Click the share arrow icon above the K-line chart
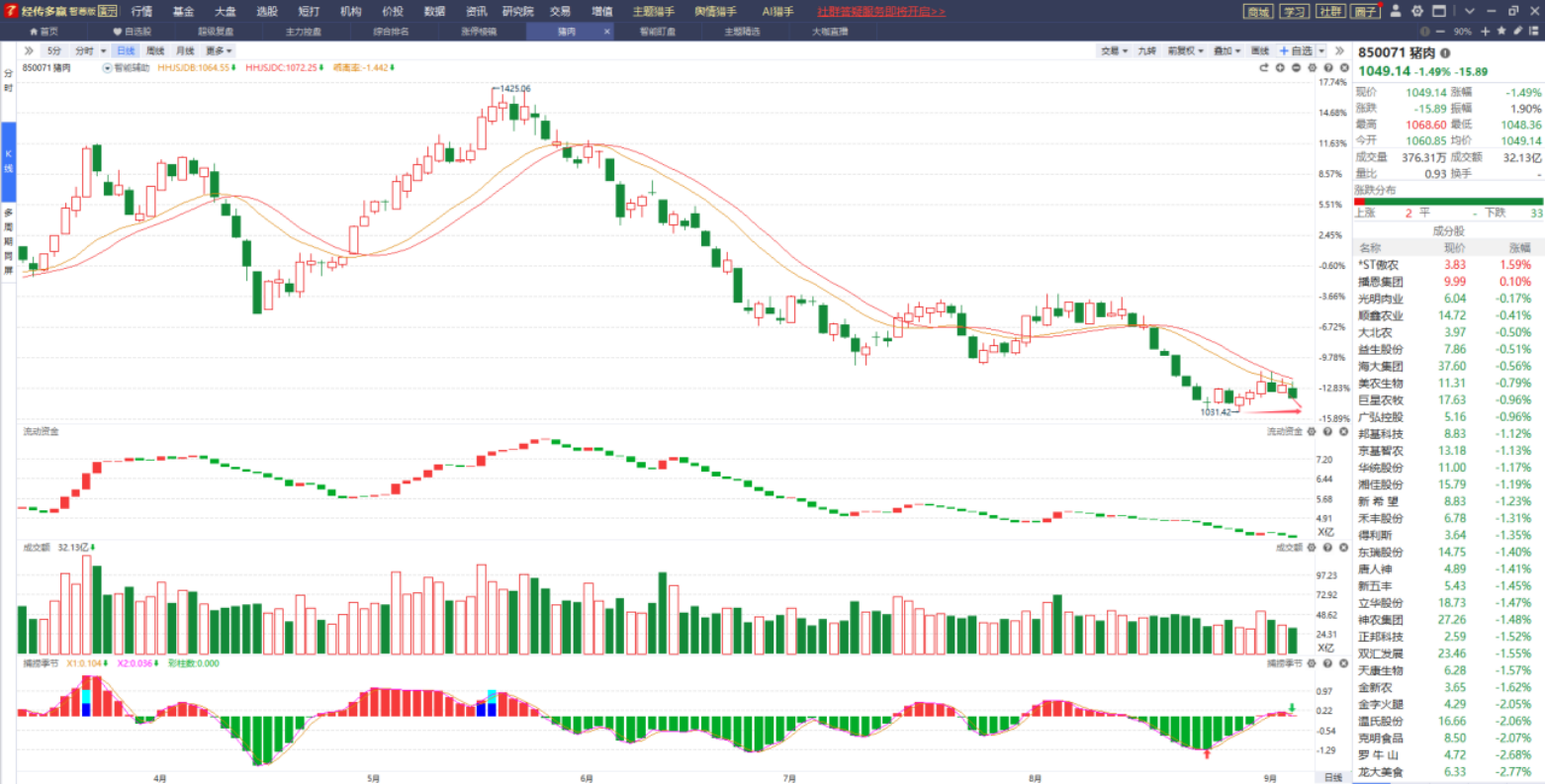 (x=1263, y=68)
